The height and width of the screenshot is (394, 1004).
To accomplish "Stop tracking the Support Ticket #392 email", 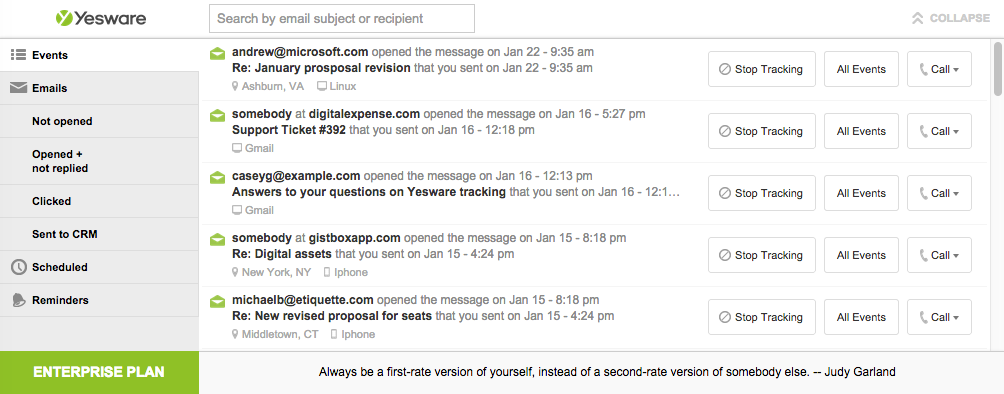I will (x=761, y=131).
